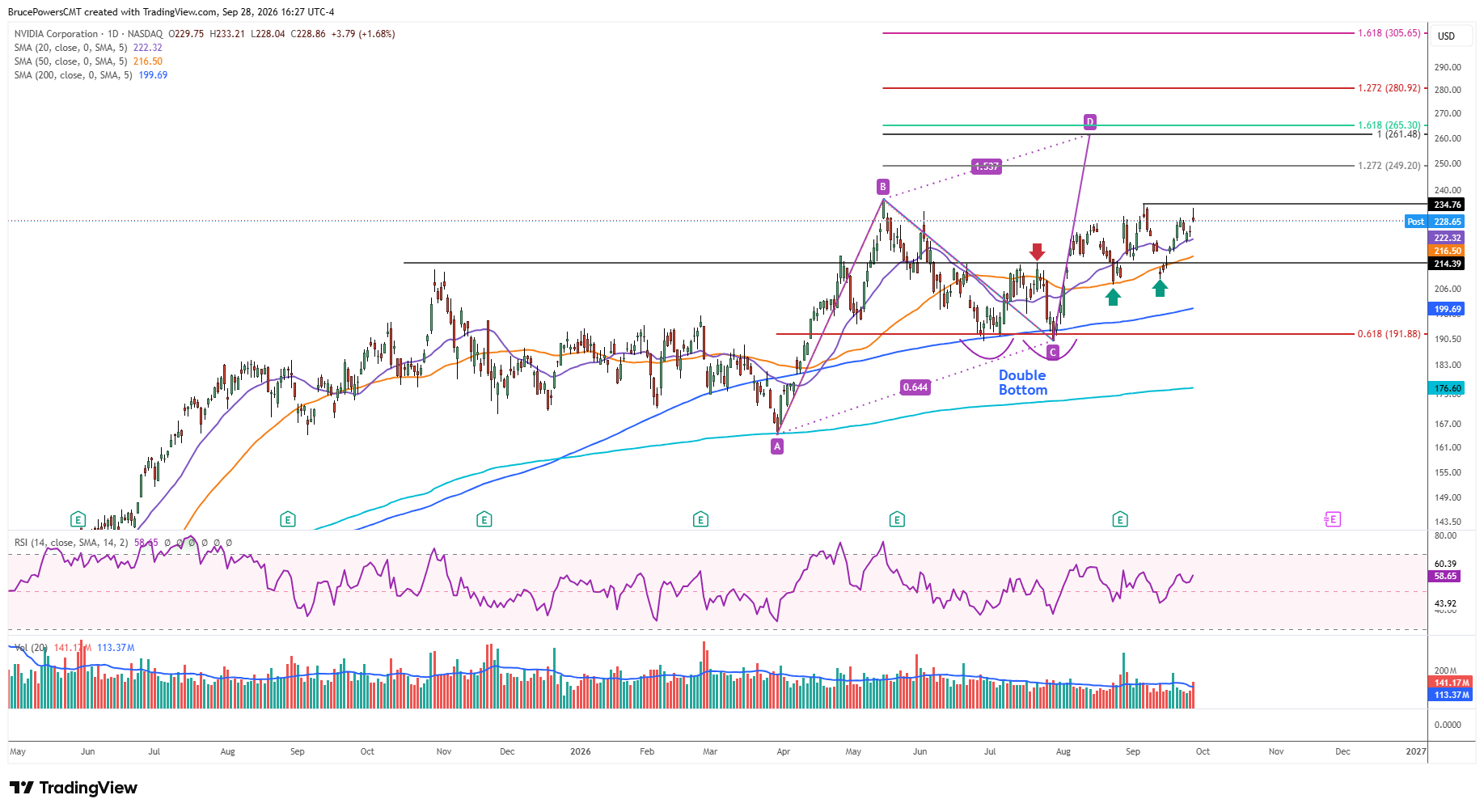This screenshot has width=1484, height=812.
Task: Click the Post 228.65 price tag
Action: (1435, 222)
